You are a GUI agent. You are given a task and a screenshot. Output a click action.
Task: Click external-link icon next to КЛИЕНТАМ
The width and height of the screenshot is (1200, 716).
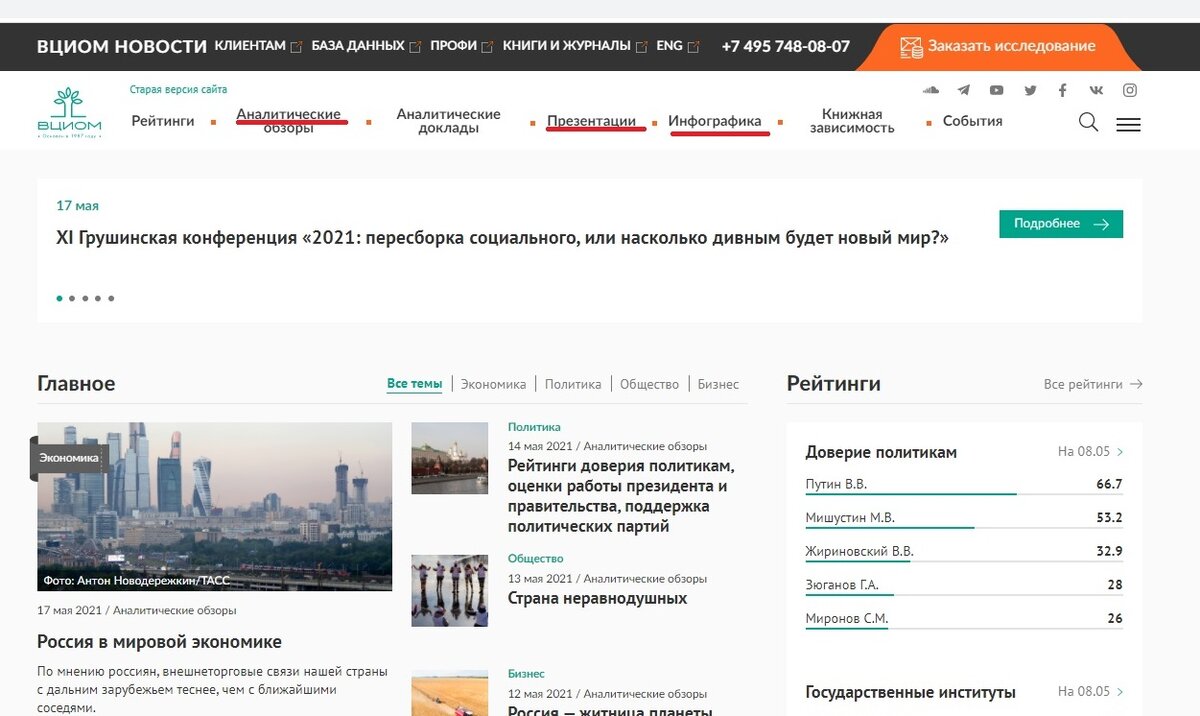pyautogui.click(x=296, y=47)
